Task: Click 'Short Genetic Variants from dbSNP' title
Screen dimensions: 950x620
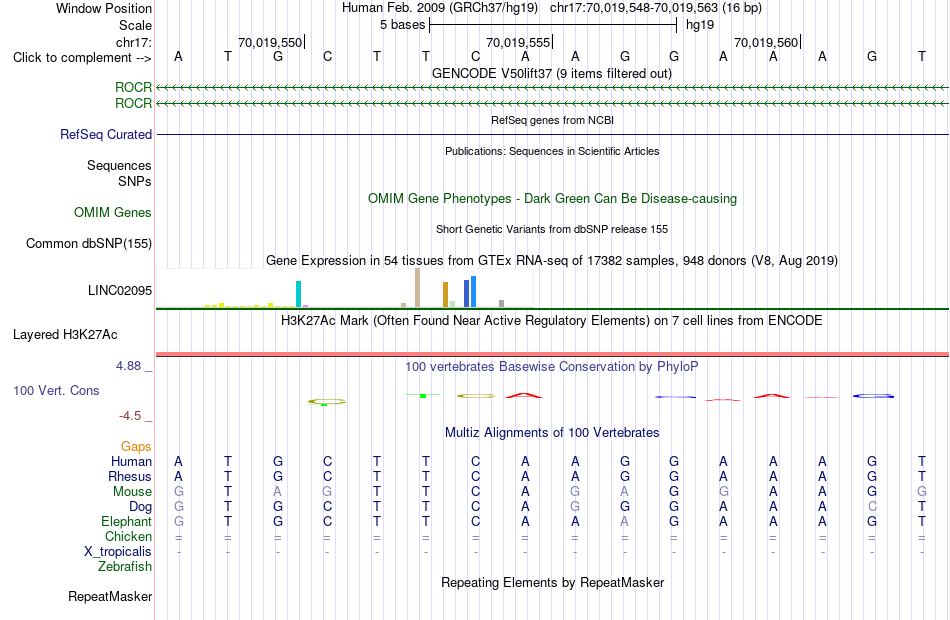Action: coord(552,230)
